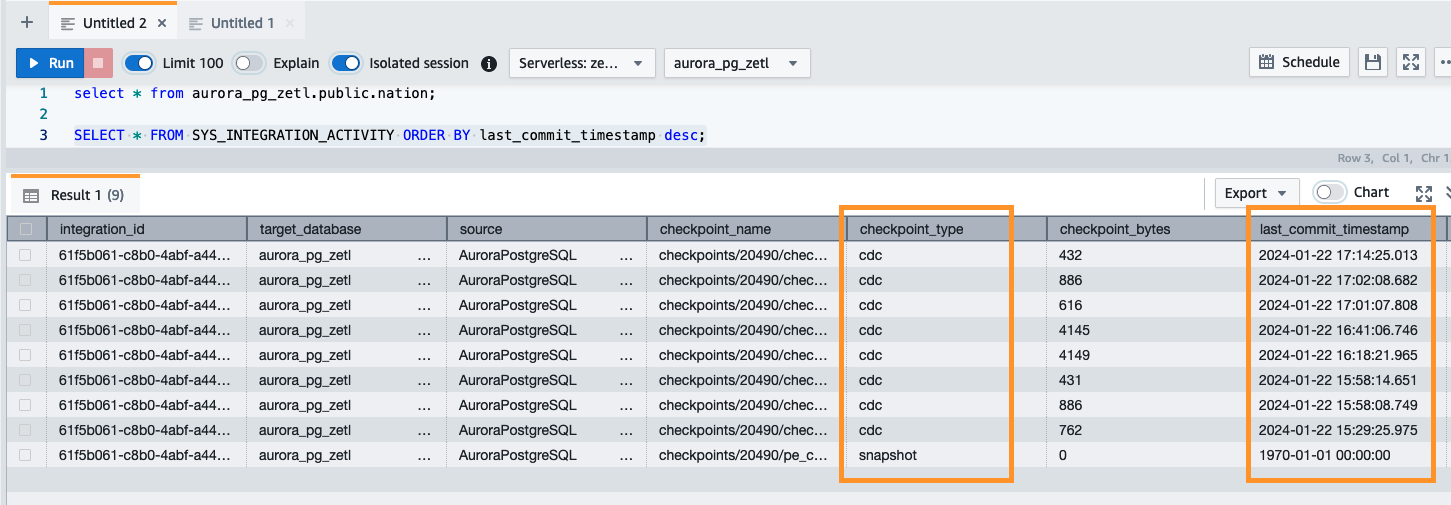Turn off the Isolated session toggle
Viewport: 1451px width, 505px height.
coord(346,63)
